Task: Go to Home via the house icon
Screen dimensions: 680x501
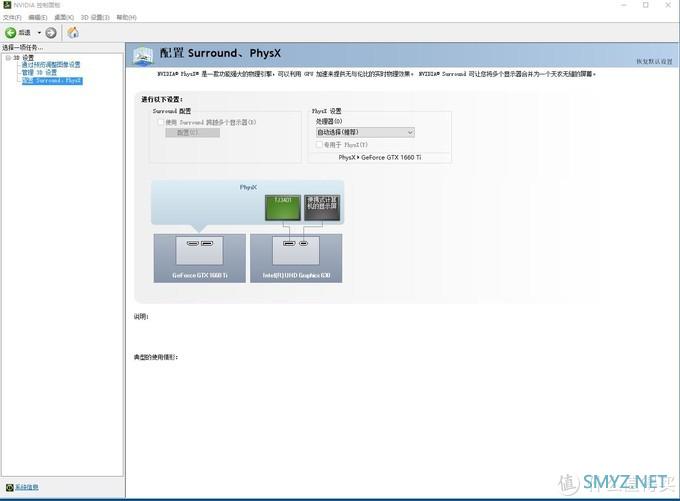Action: [x=73, y=32]
